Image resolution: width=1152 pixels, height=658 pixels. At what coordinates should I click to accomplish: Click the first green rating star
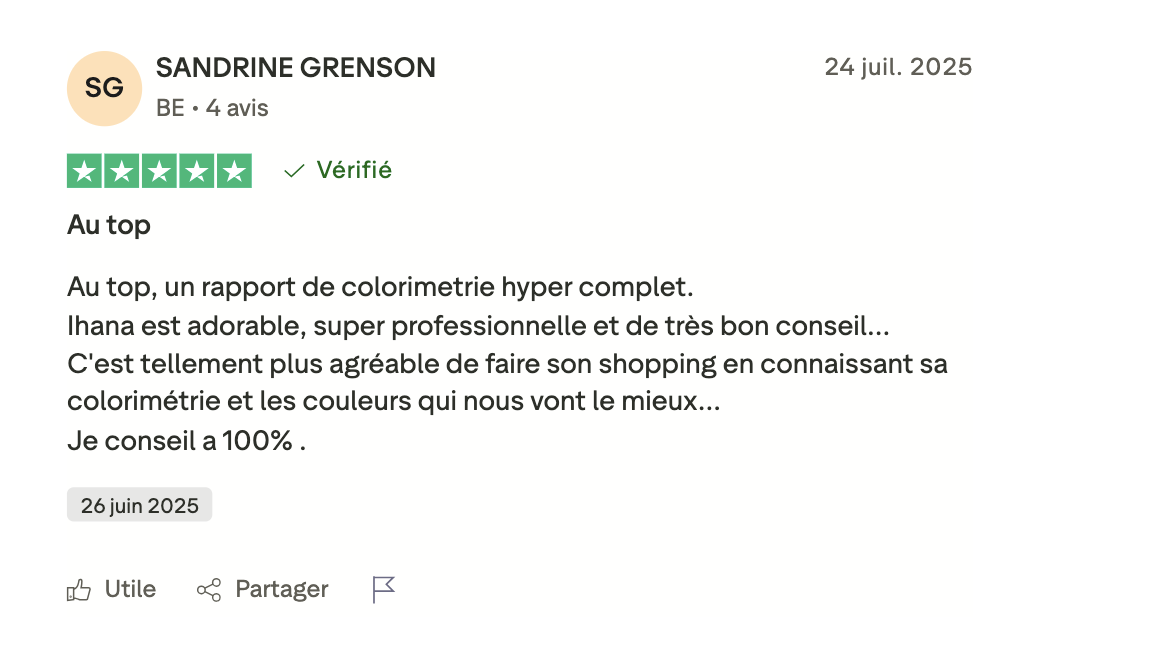coord(84,171)
